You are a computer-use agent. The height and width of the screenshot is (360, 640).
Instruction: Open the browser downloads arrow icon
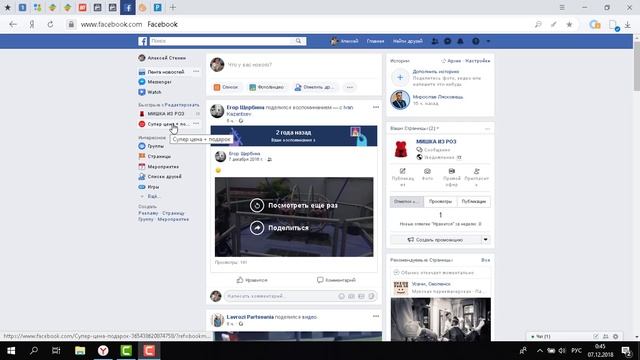(x=627, y=24)
